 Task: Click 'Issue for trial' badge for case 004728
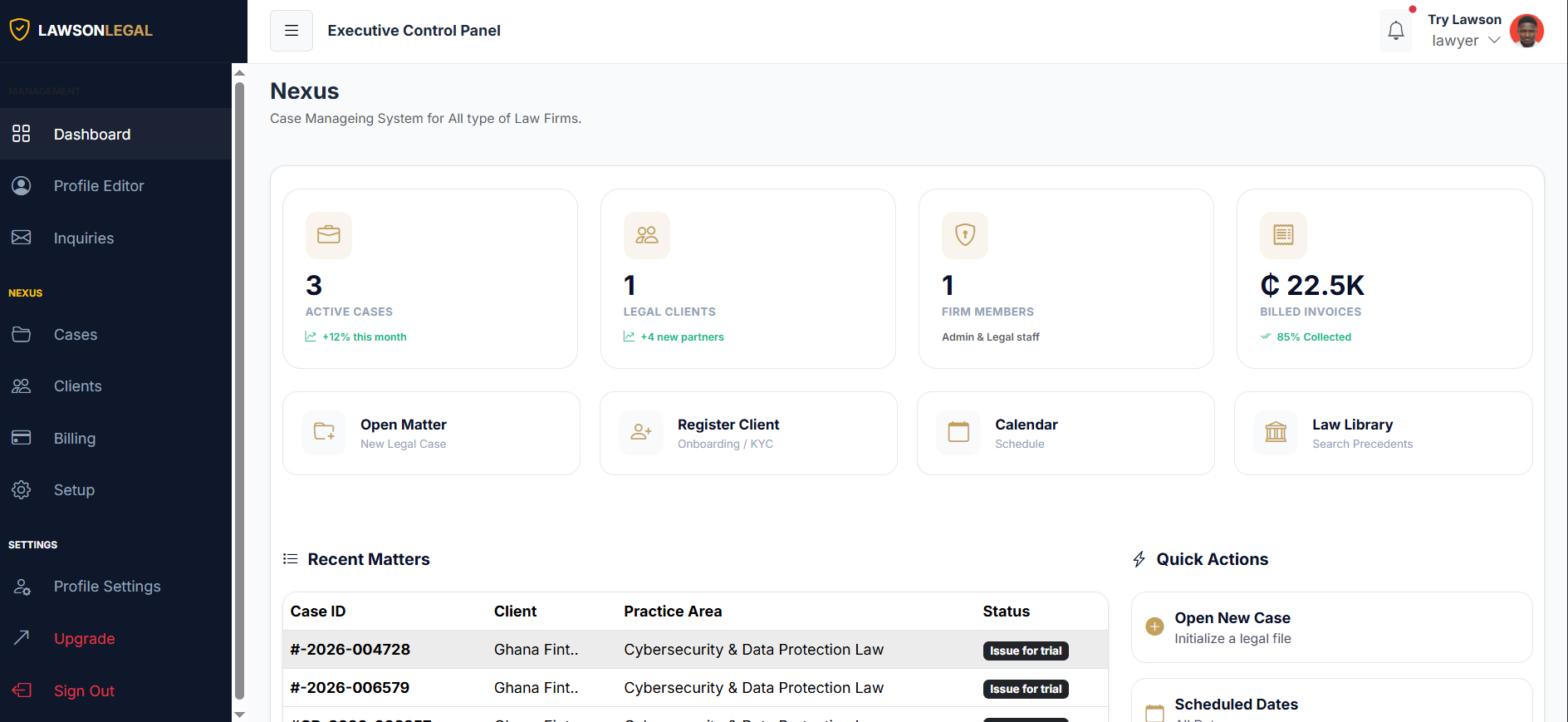click(x=1026, y=651)
